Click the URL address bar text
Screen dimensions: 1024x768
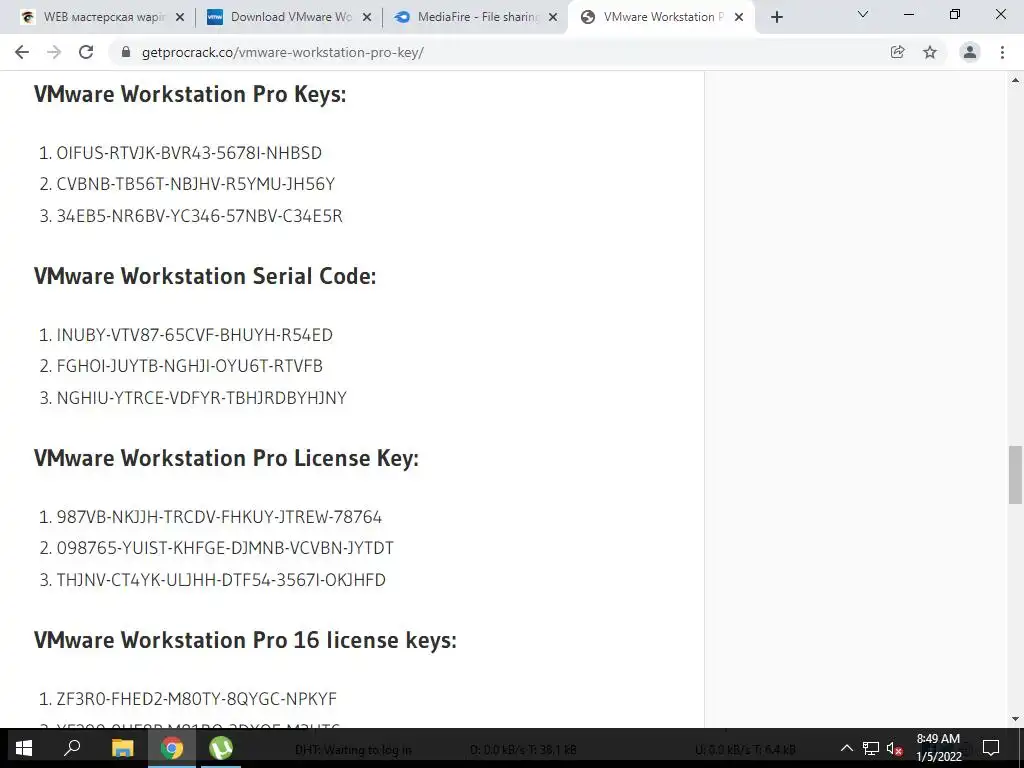point(283,52)
